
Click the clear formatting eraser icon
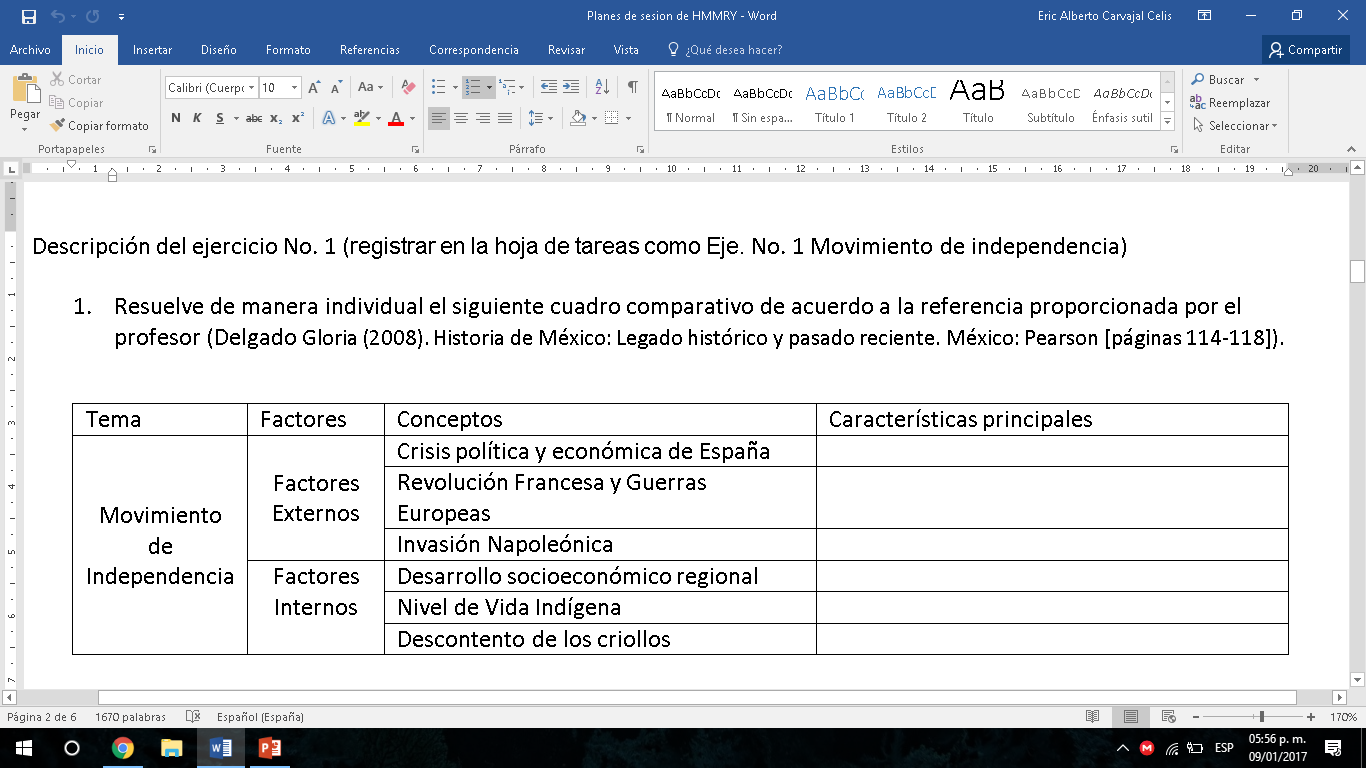[x=407, y=88]
